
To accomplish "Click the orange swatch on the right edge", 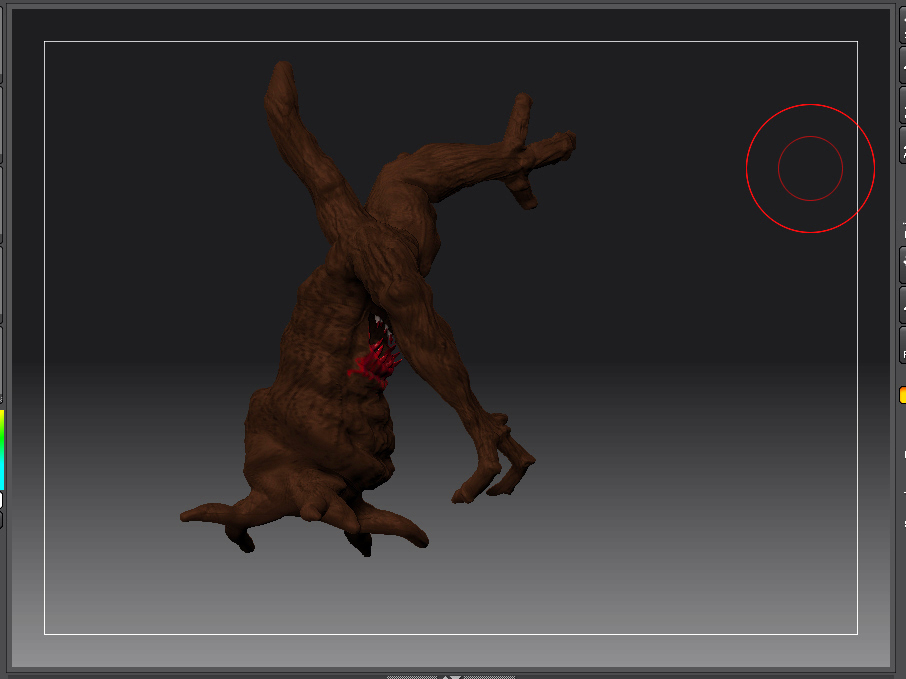I will pos(903,395).
